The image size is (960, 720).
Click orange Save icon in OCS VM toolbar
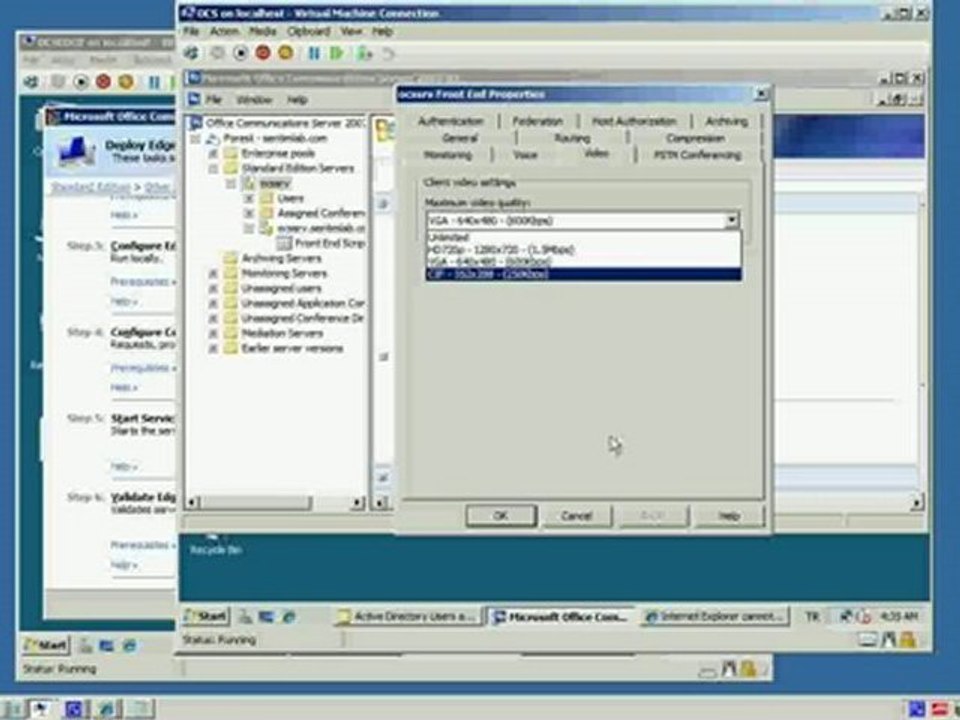click(x=285, y=53)
